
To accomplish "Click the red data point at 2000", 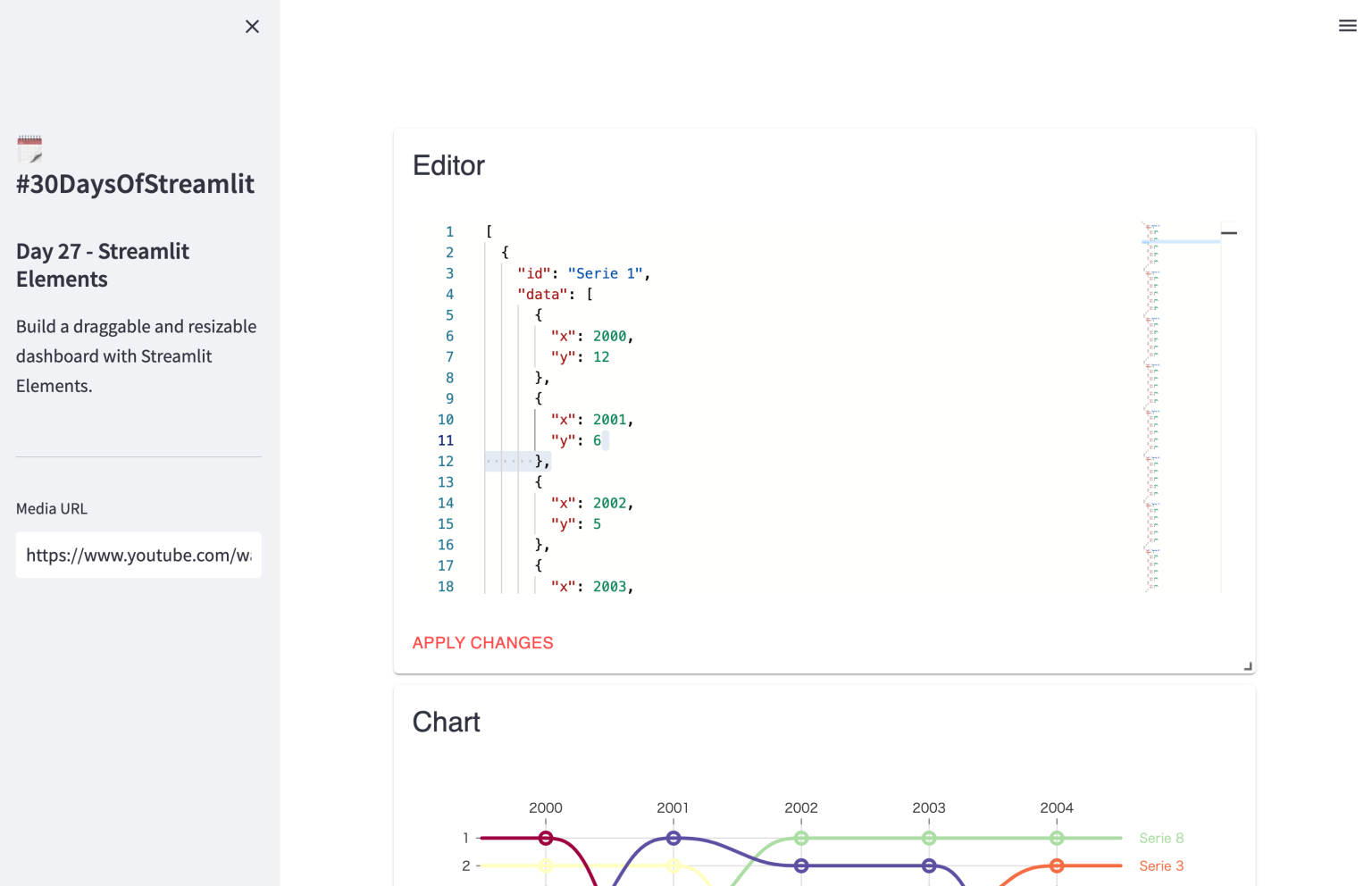I will [x=546, y=839].
